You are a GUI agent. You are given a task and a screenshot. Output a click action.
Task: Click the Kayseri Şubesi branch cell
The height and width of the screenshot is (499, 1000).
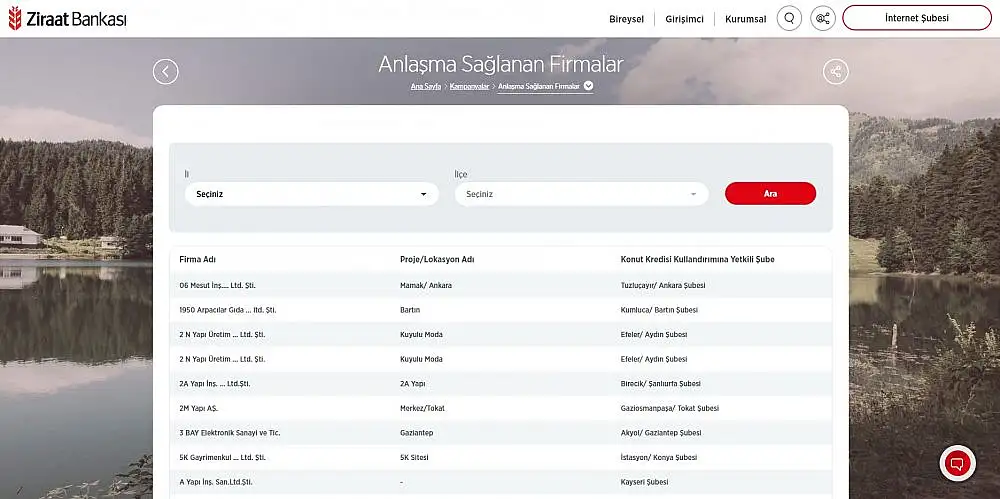point(644,482)
